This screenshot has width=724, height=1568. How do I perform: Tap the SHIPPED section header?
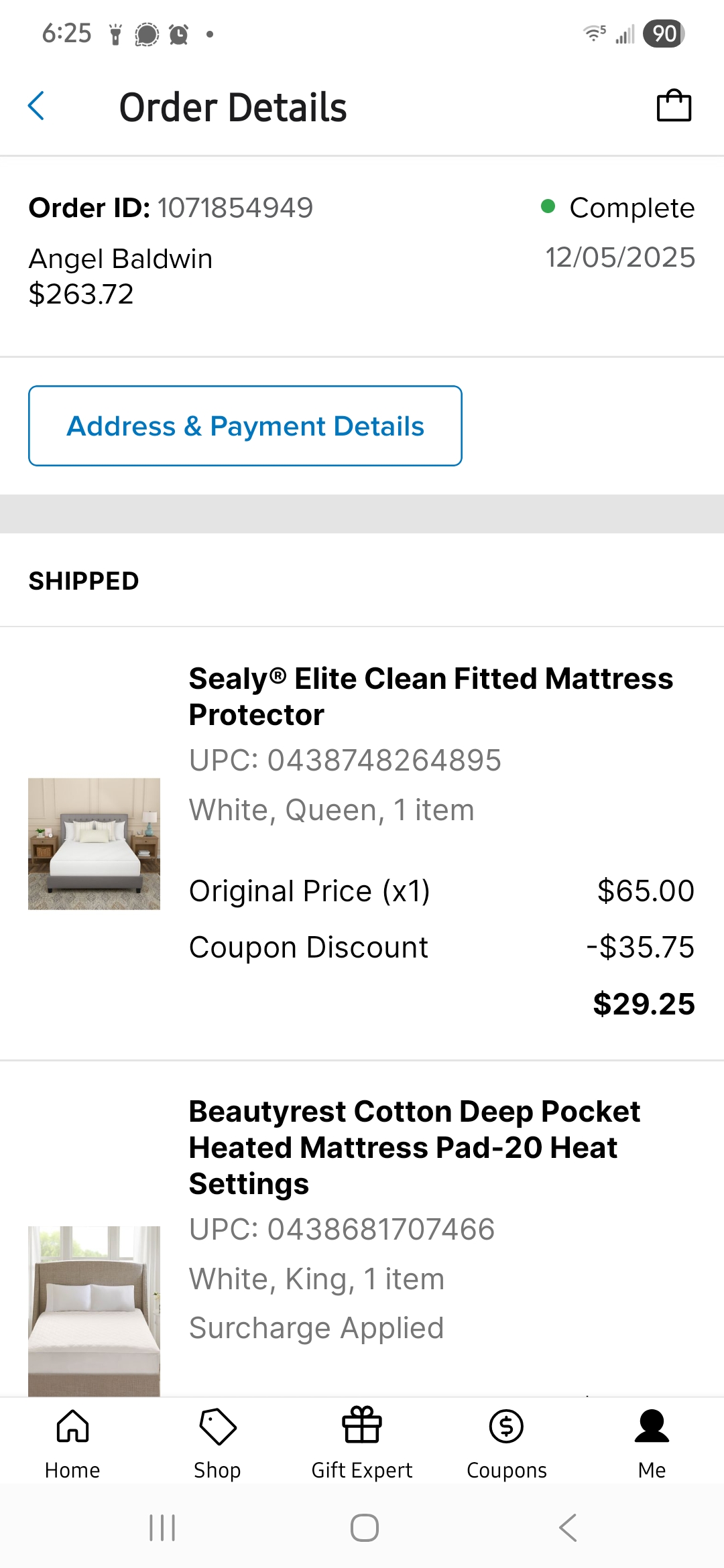[x=84, y=581]
